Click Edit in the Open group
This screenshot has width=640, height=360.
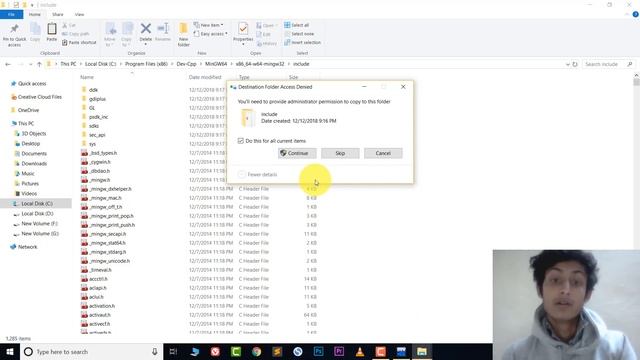click(x=264, y=34)
